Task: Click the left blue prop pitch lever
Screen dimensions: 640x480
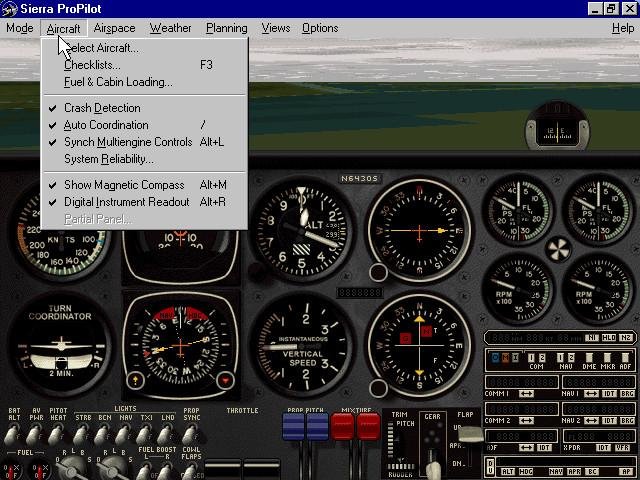Action: pos(293,427)
